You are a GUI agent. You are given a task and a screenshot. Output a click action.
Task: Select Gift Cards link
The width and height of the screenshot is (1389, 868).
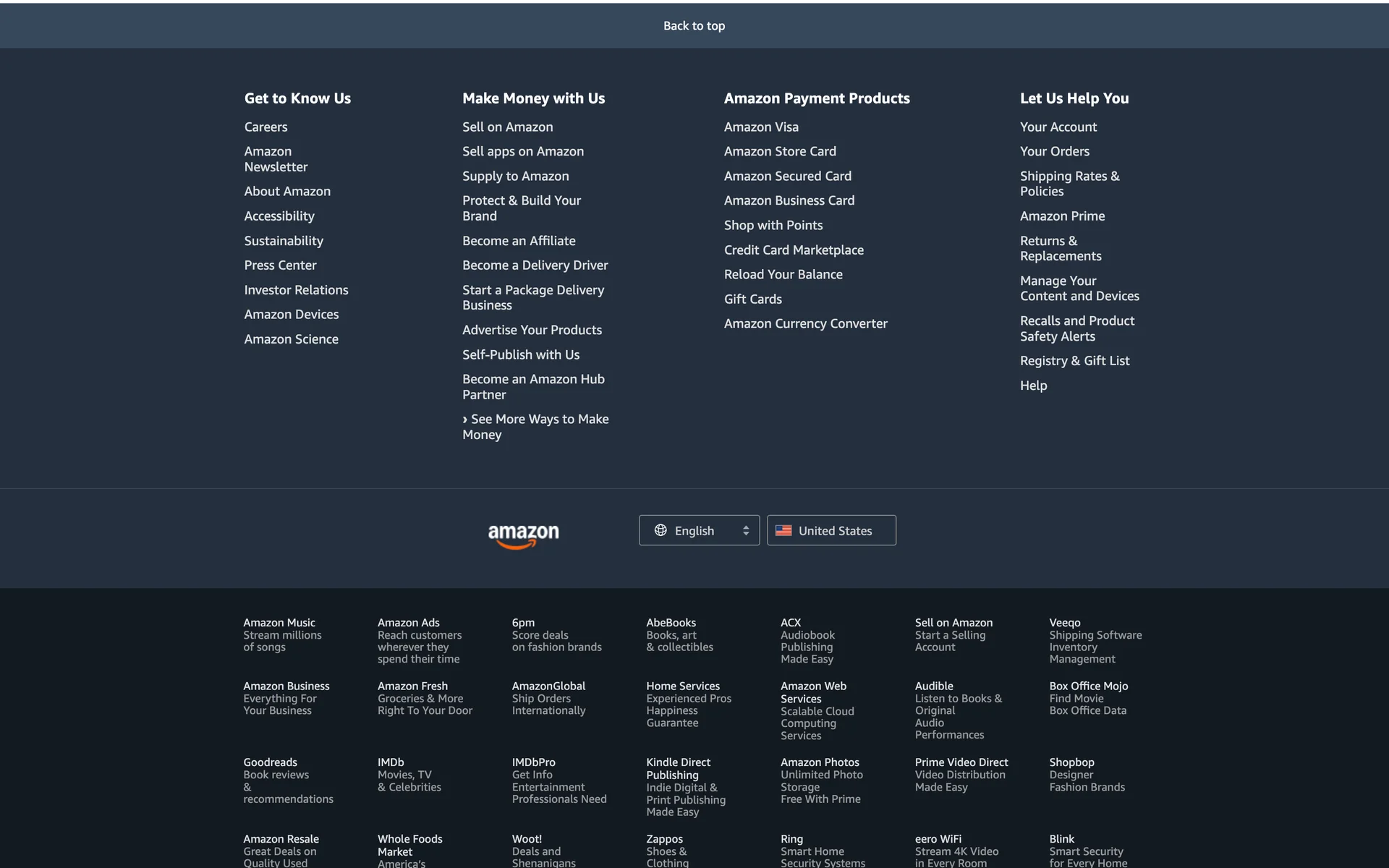click(x=752, y=299)
